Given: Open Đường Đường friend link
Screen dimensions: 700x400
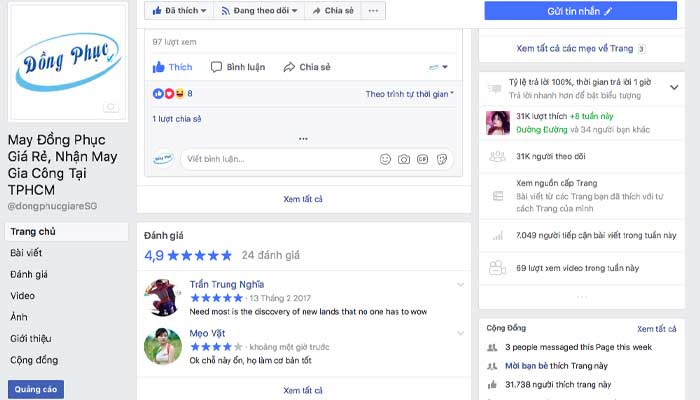Looking at the screenshot, I should (x=542, y=129).
